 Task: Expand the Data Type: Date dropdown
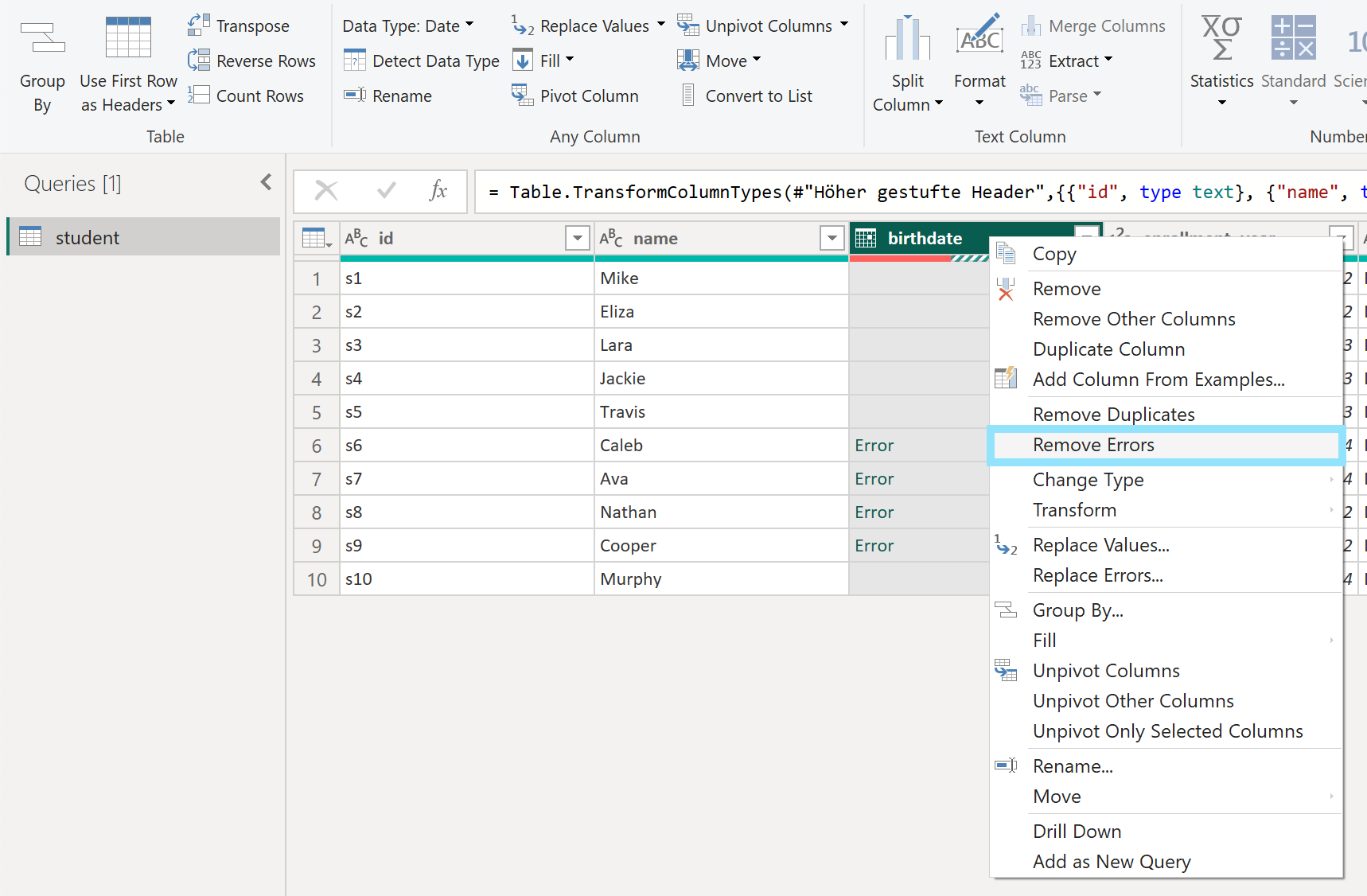pyautogui.click(x=408, y=25)
